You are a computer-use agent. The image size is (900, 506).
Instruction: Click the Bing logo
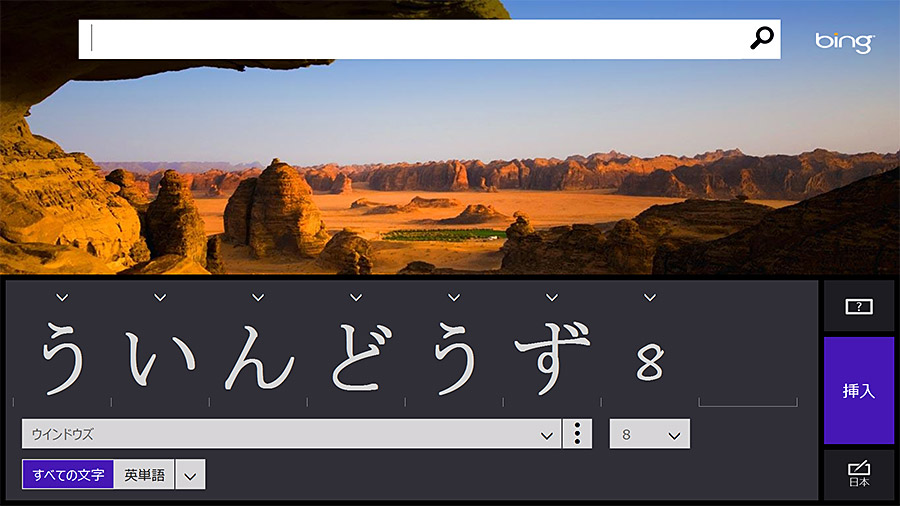coord(844,42)
